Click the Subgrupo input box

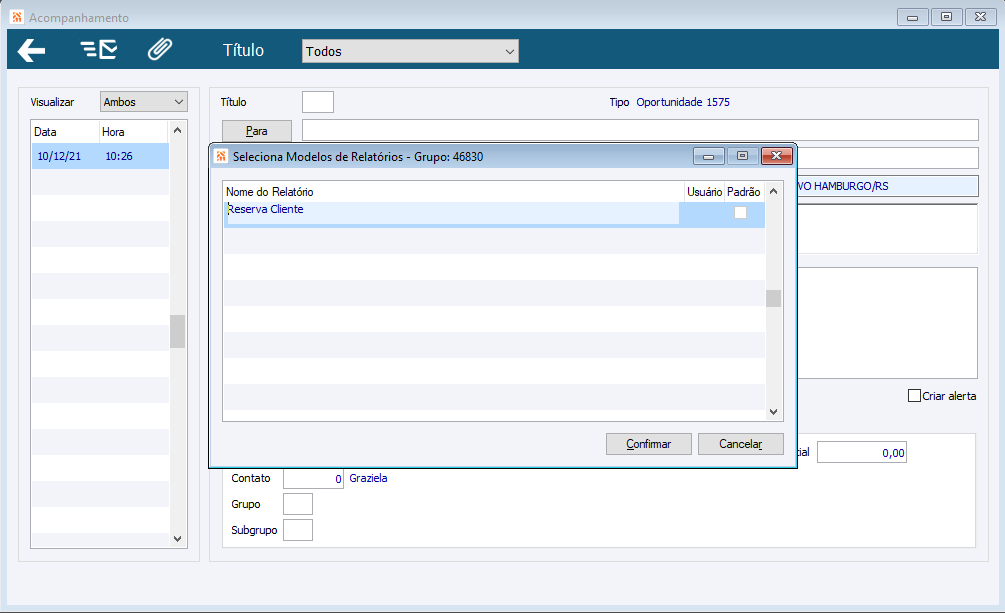(x=298, y=530)
